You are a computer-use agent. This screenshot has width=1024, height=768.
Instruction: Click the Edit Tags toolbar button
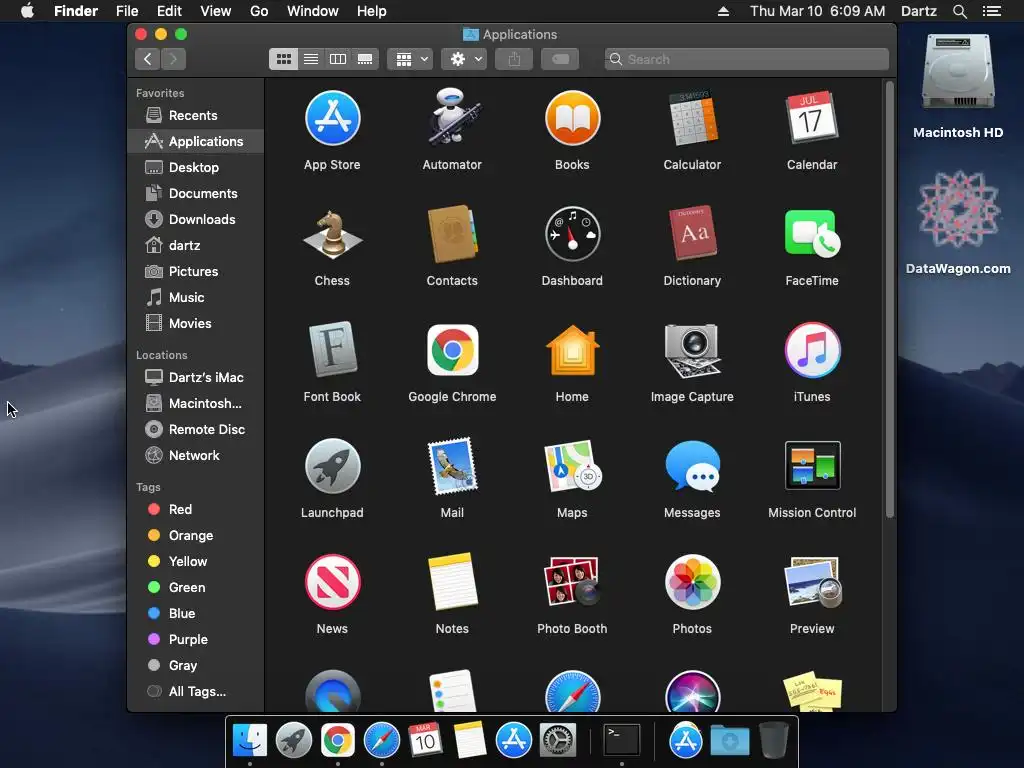(560, 59)
